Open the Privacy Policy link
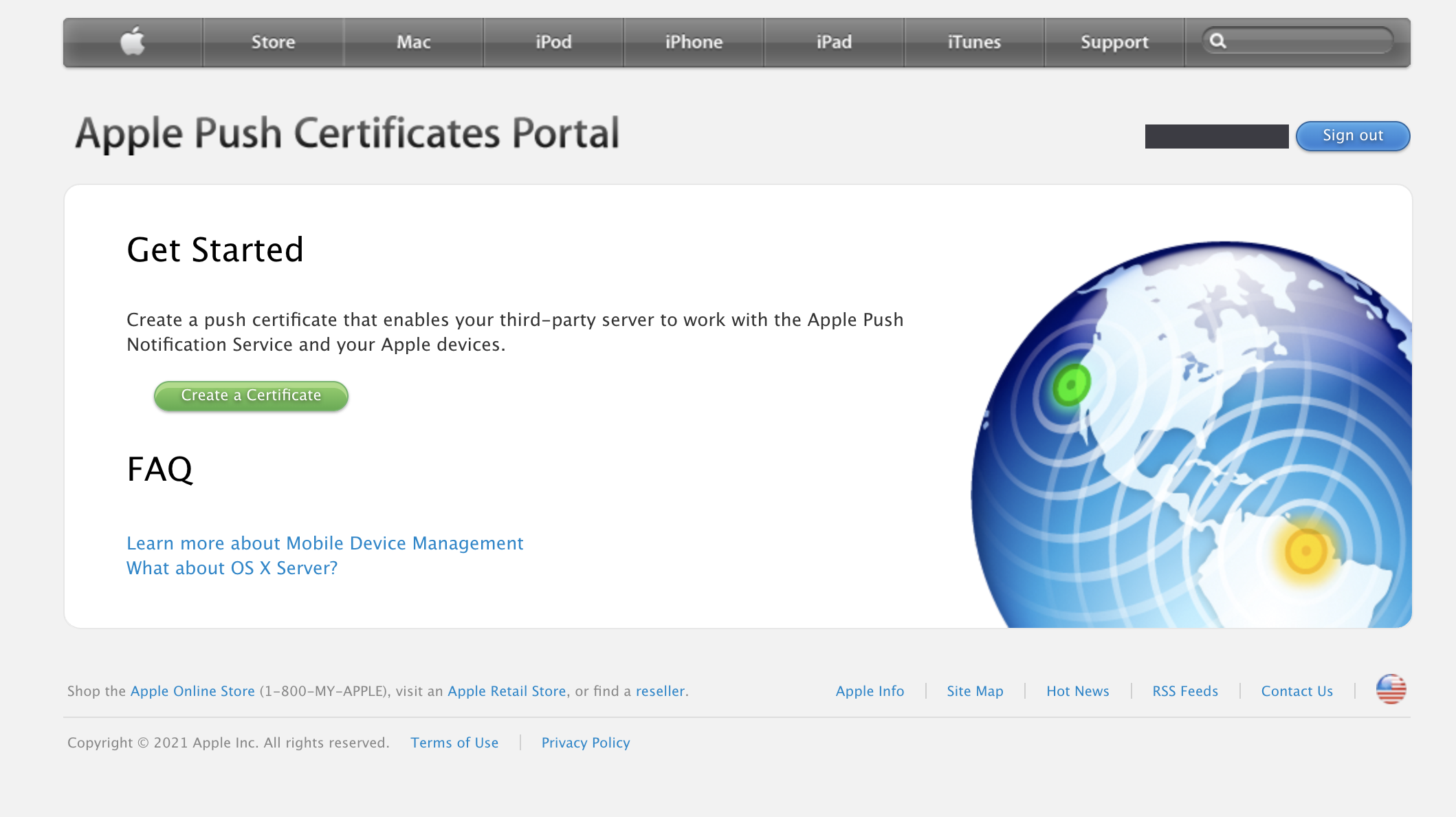The image size is (1456, 817). [586, 743]
